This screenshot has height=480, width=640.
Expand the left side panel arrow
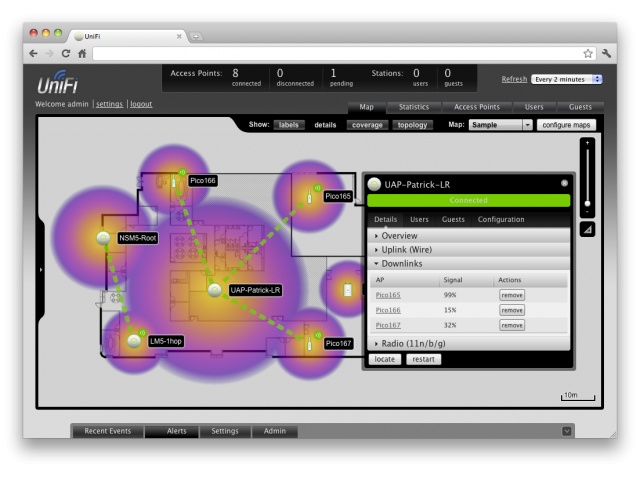[x=41, y=270]
